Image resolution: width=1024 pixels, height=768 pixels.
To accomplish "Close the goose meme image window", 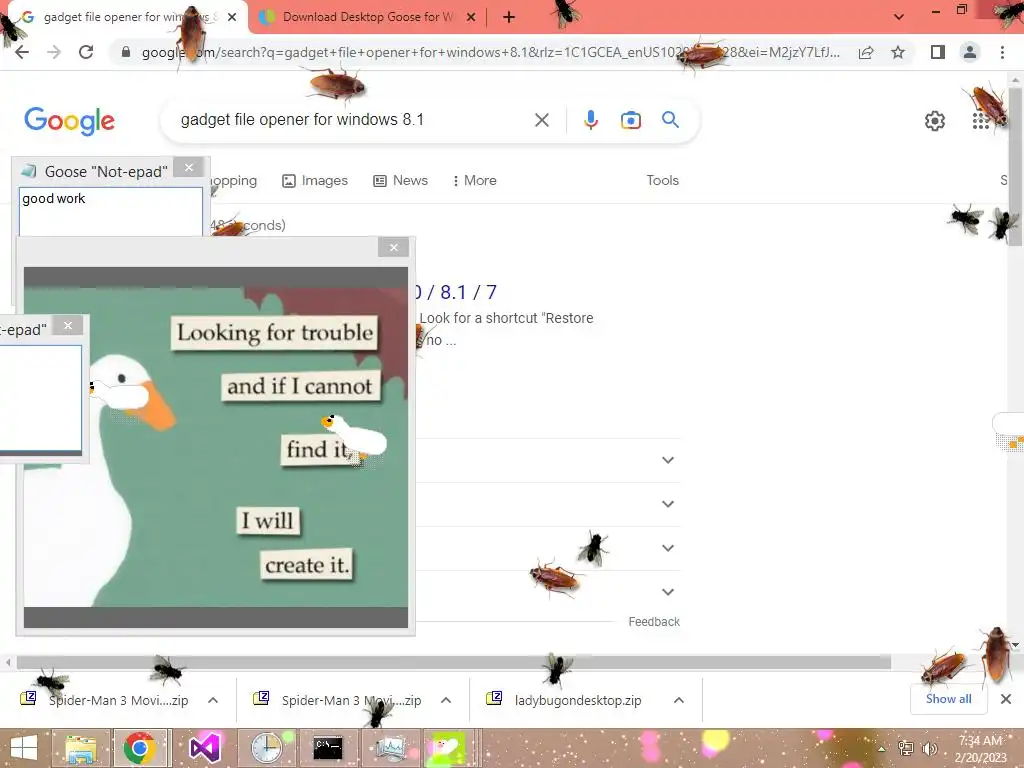I will 393,248.
